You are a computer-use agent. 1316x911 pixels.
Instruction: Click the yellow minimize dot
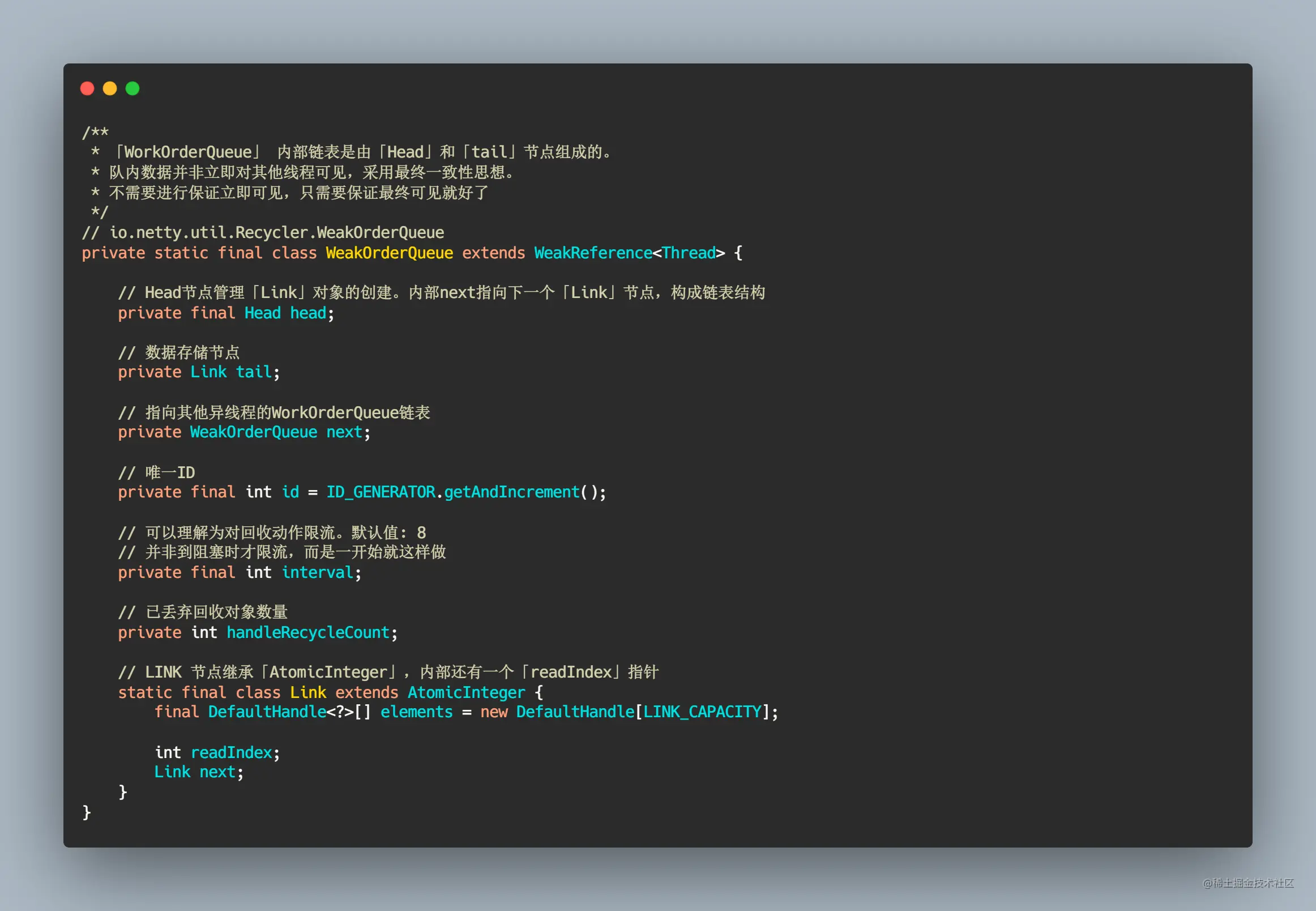click(x=110, y=88)
